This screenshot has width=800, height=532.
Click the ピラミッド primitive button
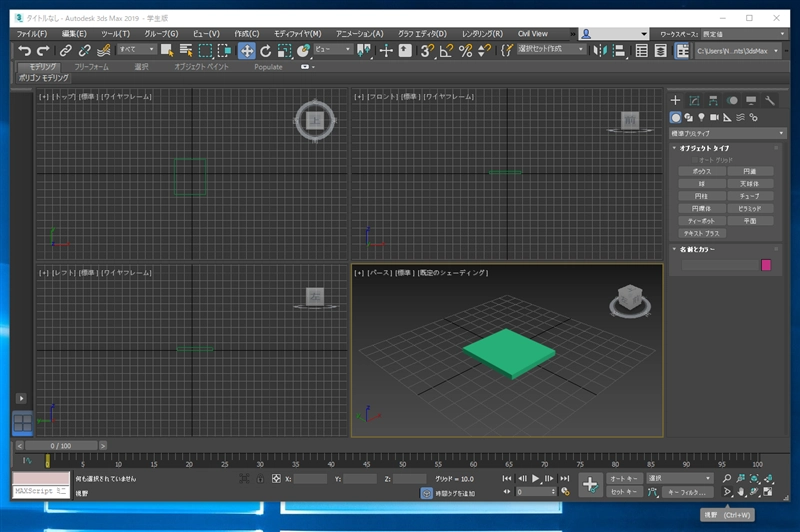point(750,209)
